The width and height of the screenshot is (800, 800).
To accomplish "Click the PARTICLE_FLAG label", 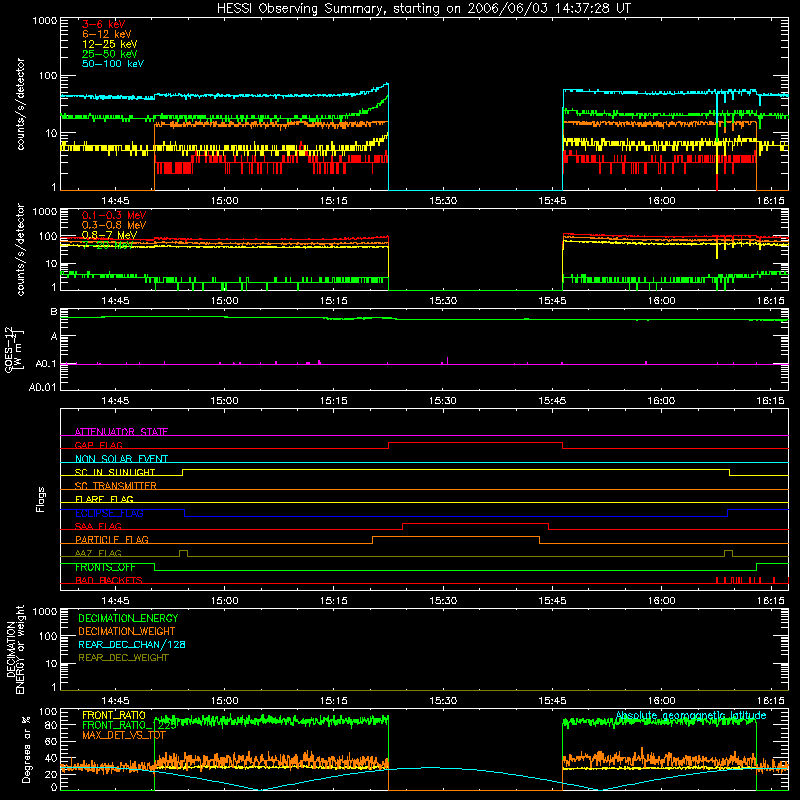I will pyautogui.click(x=112, y=539).
